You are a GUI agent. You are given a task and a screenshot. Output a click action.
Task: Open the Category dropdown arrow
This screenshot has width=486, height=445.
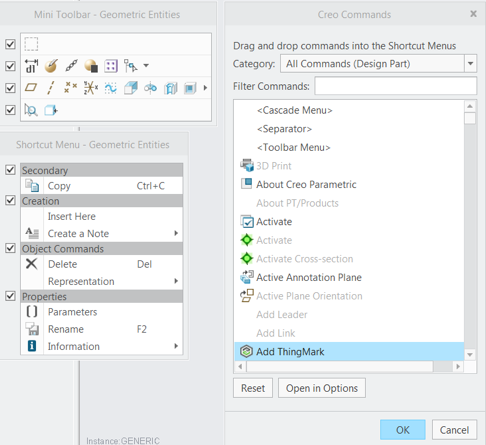470,63
